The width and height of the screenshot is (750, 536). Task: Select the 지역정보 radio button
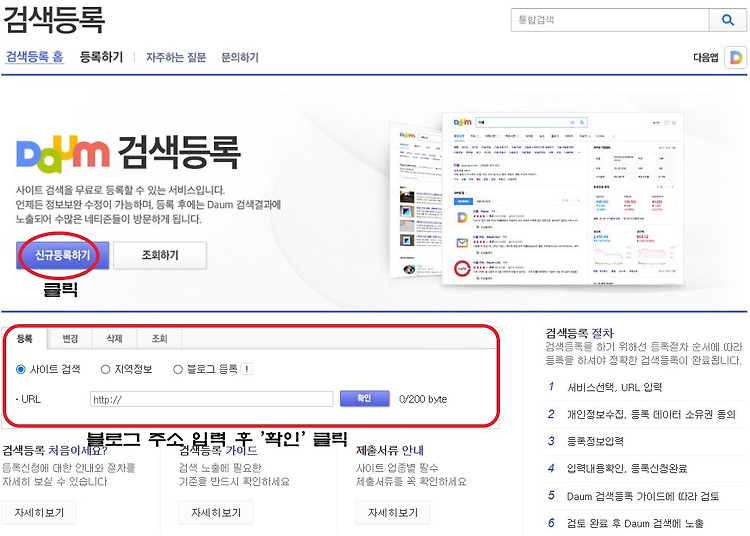[x=105, y=369]
